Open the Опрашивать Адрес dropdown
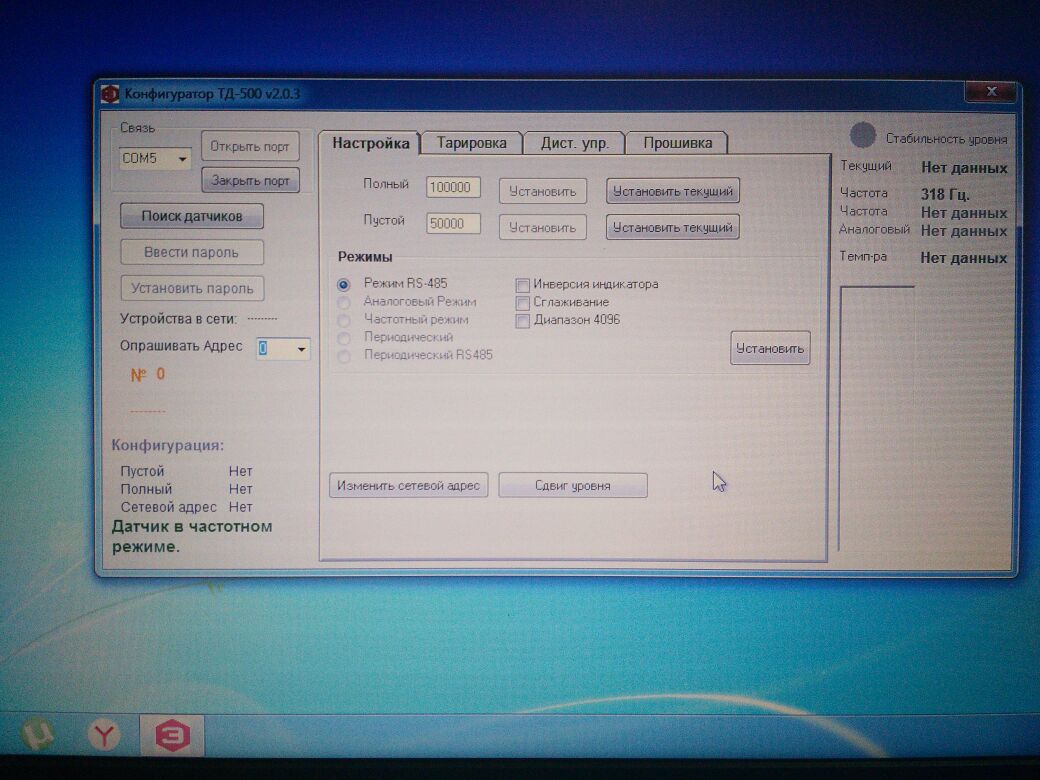The width and height of the screenshot is (1040, 780). pos(300,349)
